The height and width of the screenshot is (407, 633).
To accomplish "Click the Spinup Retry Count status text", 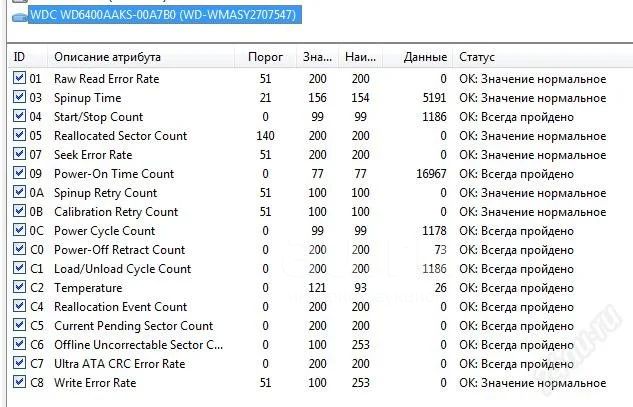I will pyautogui.click(x=532, y=193).
